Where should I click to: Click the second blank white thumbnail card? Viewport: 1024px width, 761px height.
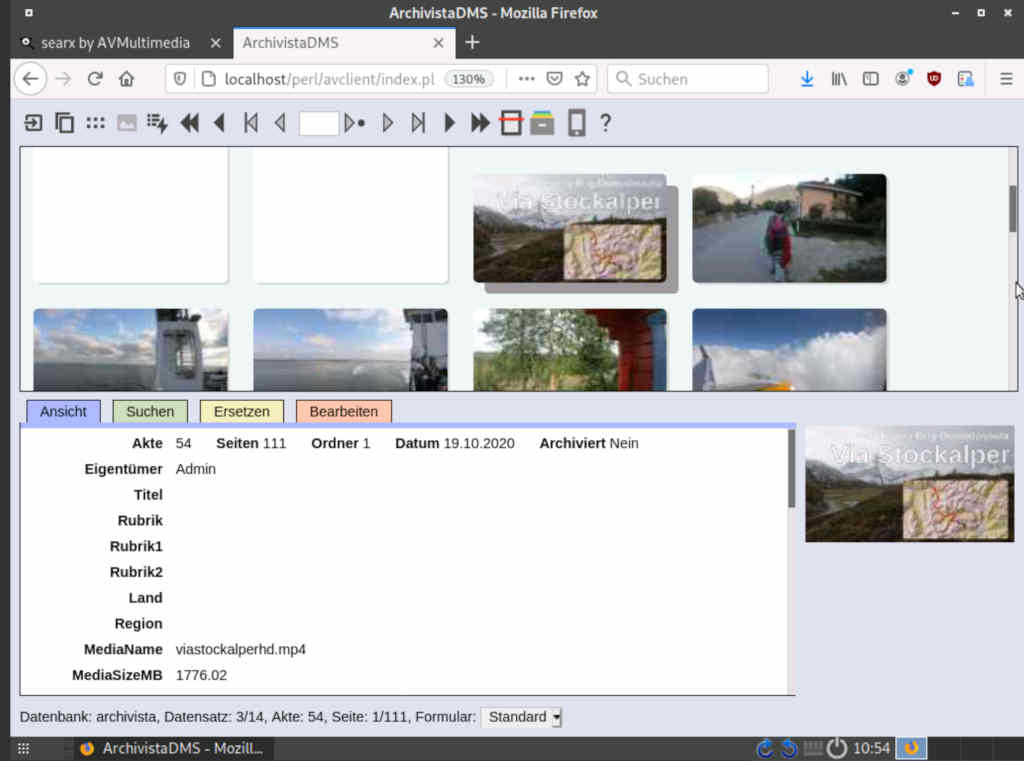tap(351, 215)
